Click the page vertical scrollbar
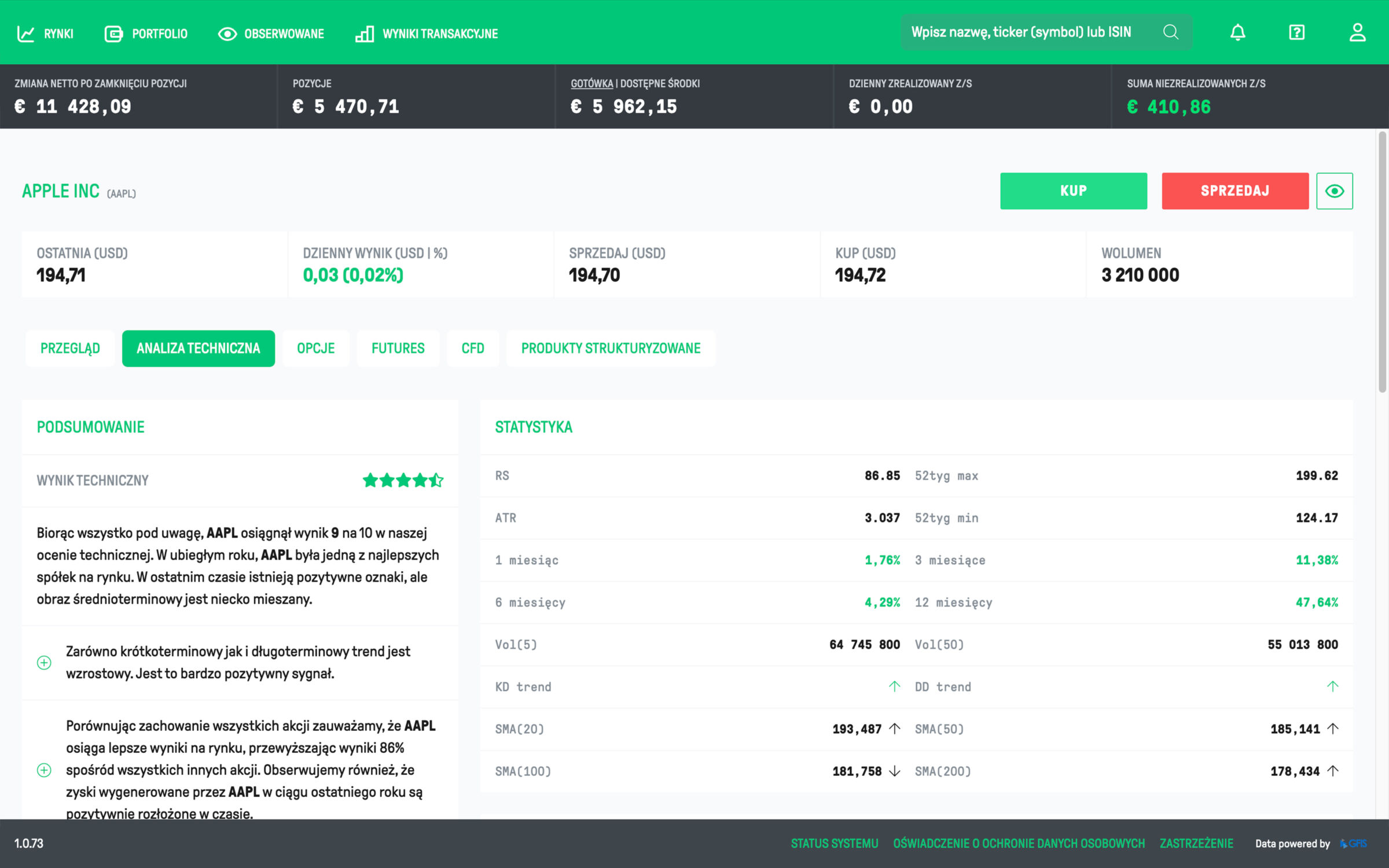The image size is (1389, 868). (1382, 262)
